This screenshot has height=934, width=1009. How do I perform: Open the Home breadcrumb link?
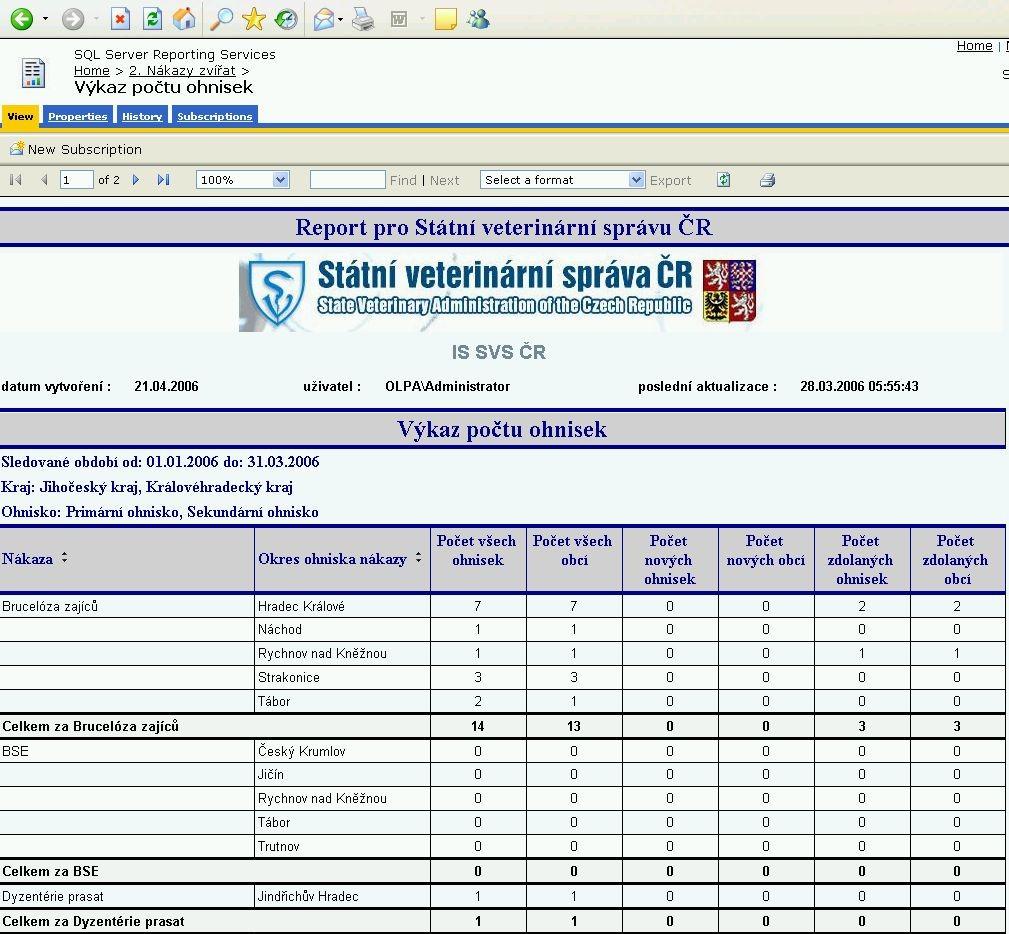(x=91, y=70)
